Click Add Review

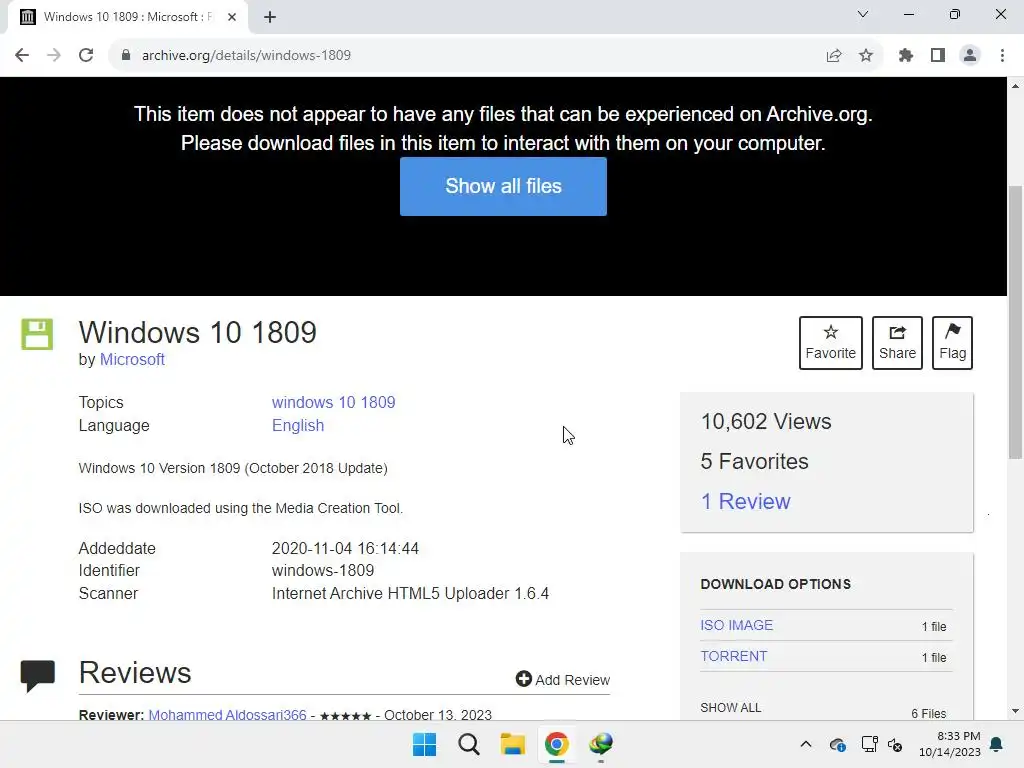point(563,680)
